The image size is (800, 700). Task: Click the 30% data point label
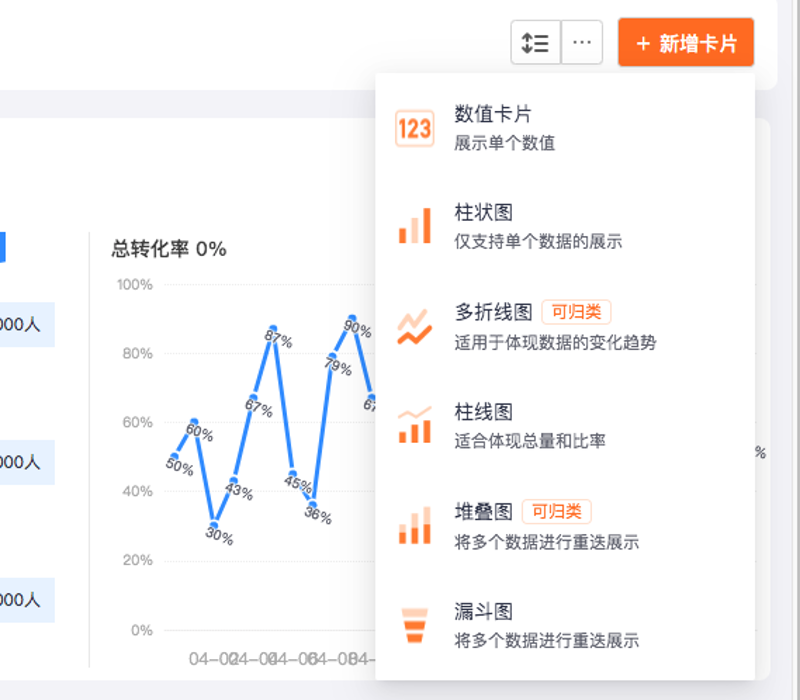219,536
